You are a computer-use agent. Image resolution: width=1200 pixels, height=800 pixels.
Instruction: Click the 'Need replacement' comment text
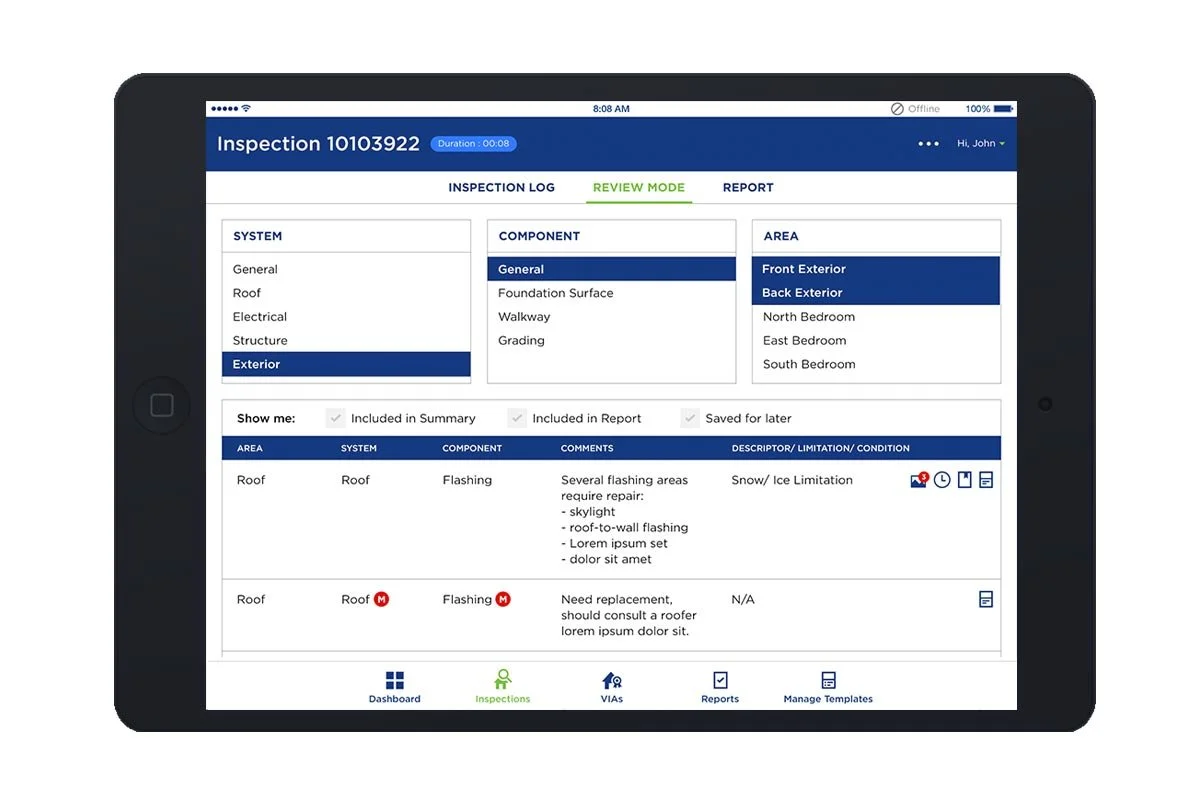[x=629, y=616]
